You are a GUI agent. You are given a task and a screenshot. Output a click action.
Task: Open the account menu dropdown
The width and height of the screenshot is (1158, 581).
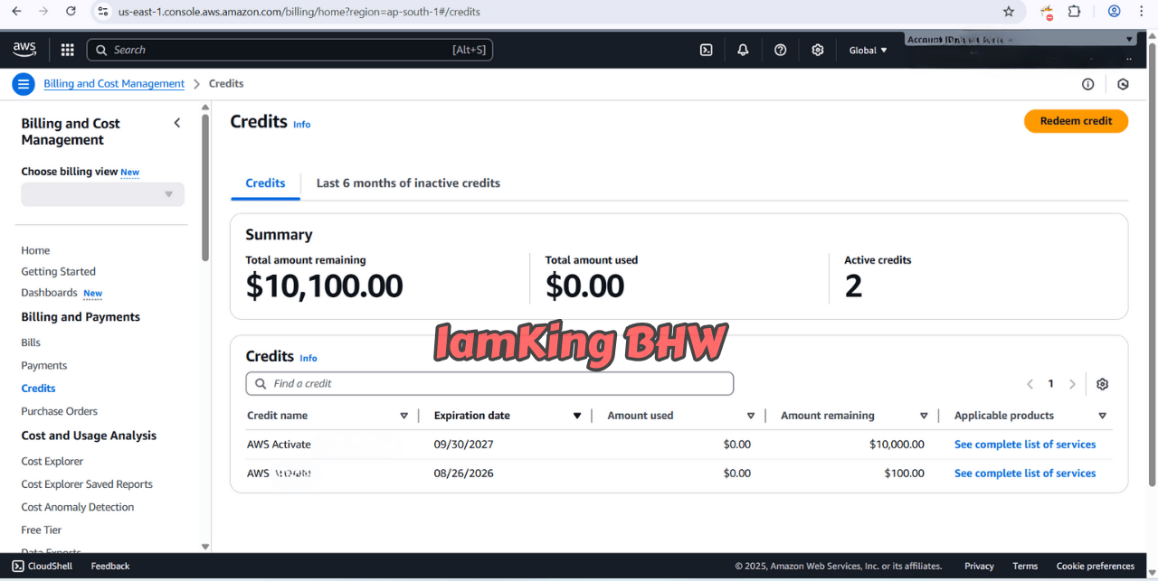(1021, 39)
